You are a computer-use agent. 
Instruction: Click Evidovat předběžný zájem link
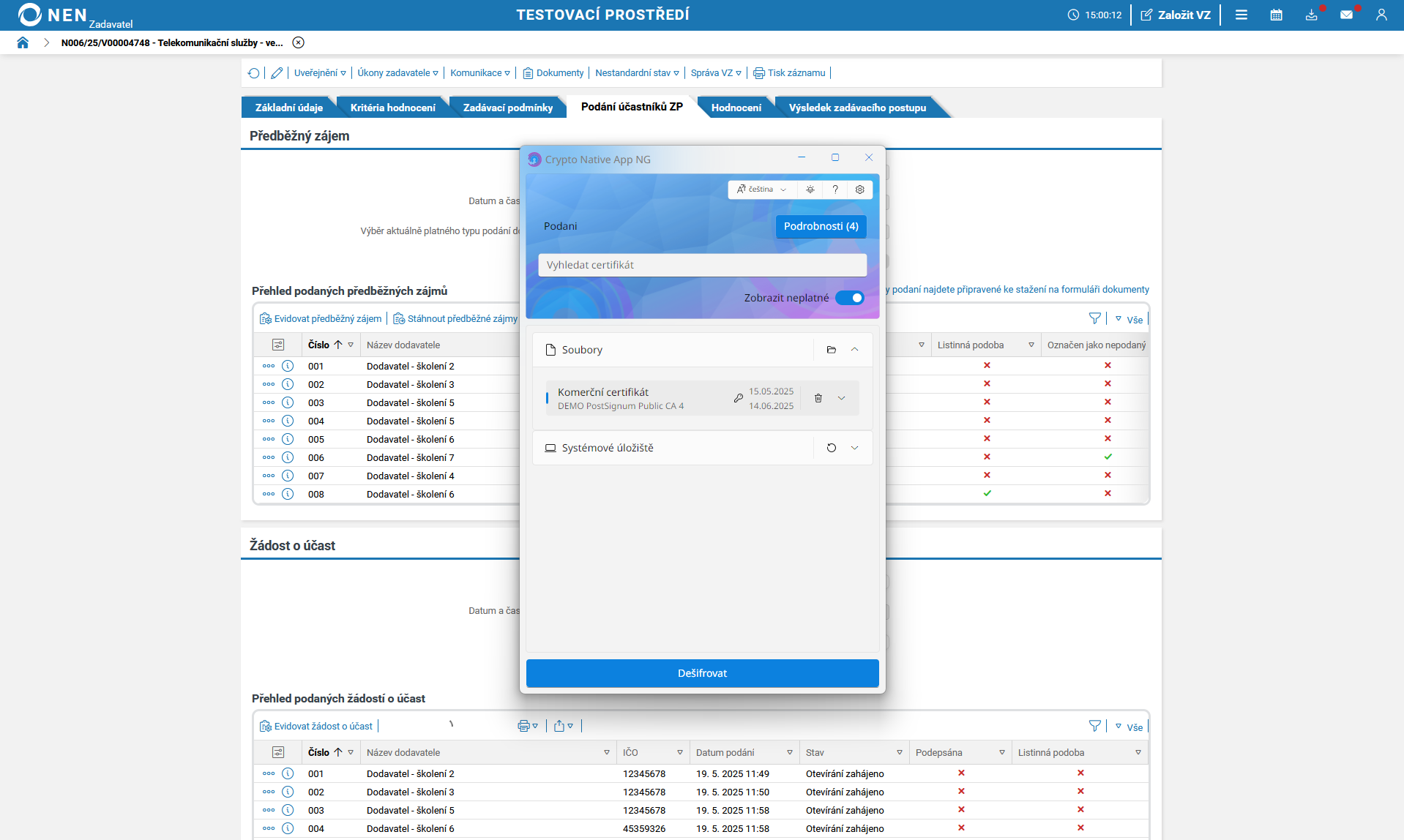coord(327,319)
